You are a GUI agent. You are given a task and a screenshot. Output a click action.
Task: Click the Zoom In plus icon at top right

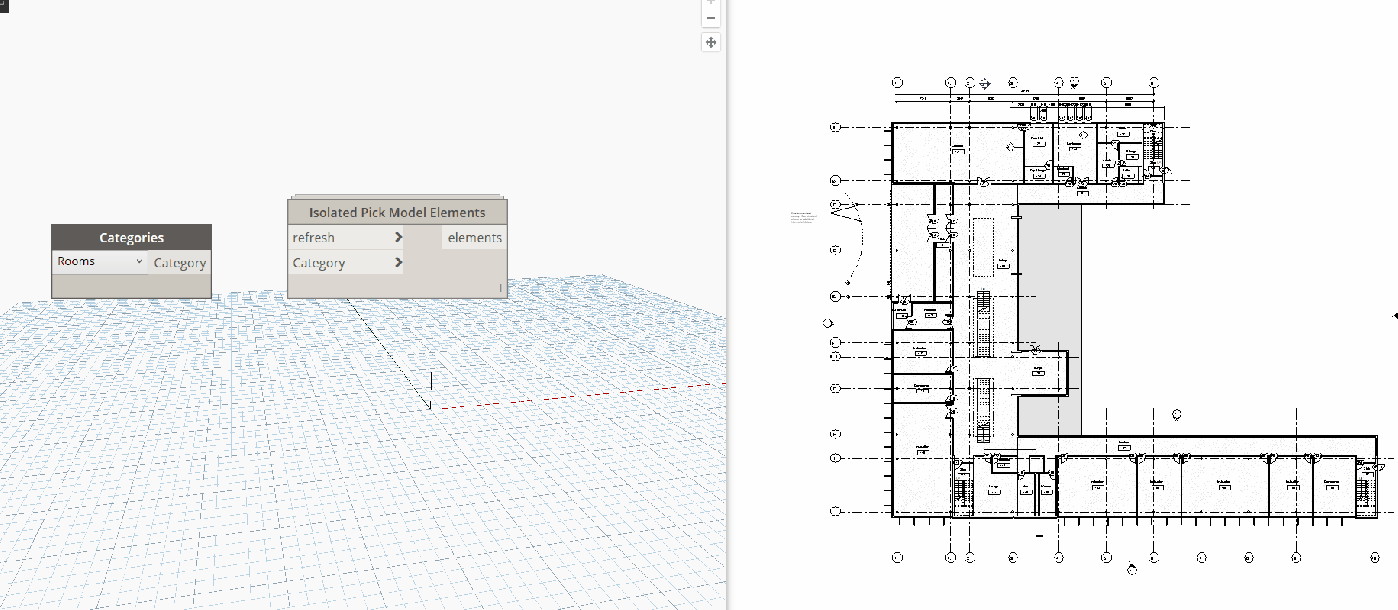(710, 2)
